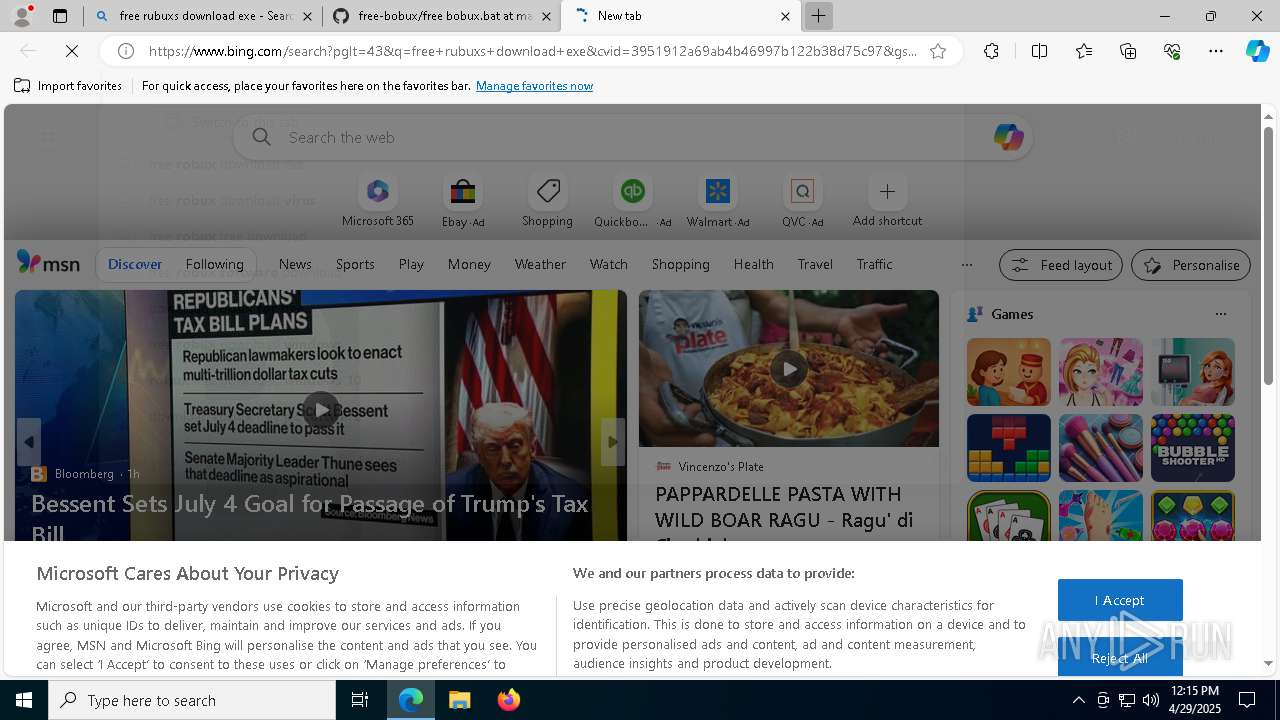
Task: Open the Play category
Action: (x=411, y=264)
